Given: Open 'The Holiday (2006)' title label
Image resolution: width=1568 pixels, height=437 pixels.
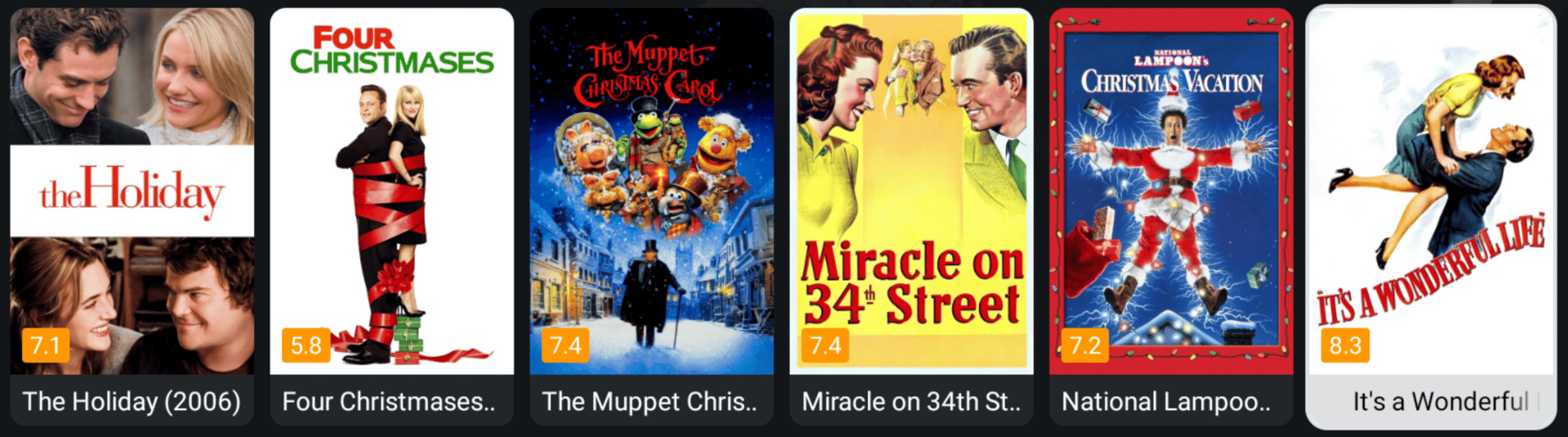Looking at the screenshot, I should (x=131, y=401).
